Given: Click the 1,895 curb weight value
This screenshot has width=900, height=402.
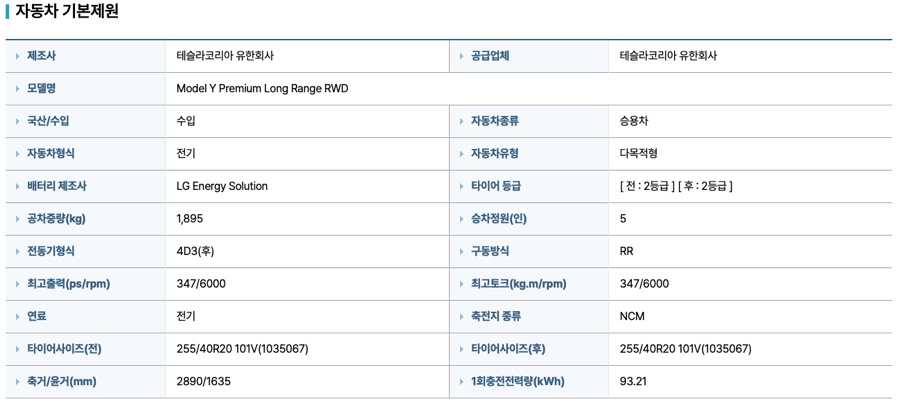Looking at the screenshot, I should [190, 219].
